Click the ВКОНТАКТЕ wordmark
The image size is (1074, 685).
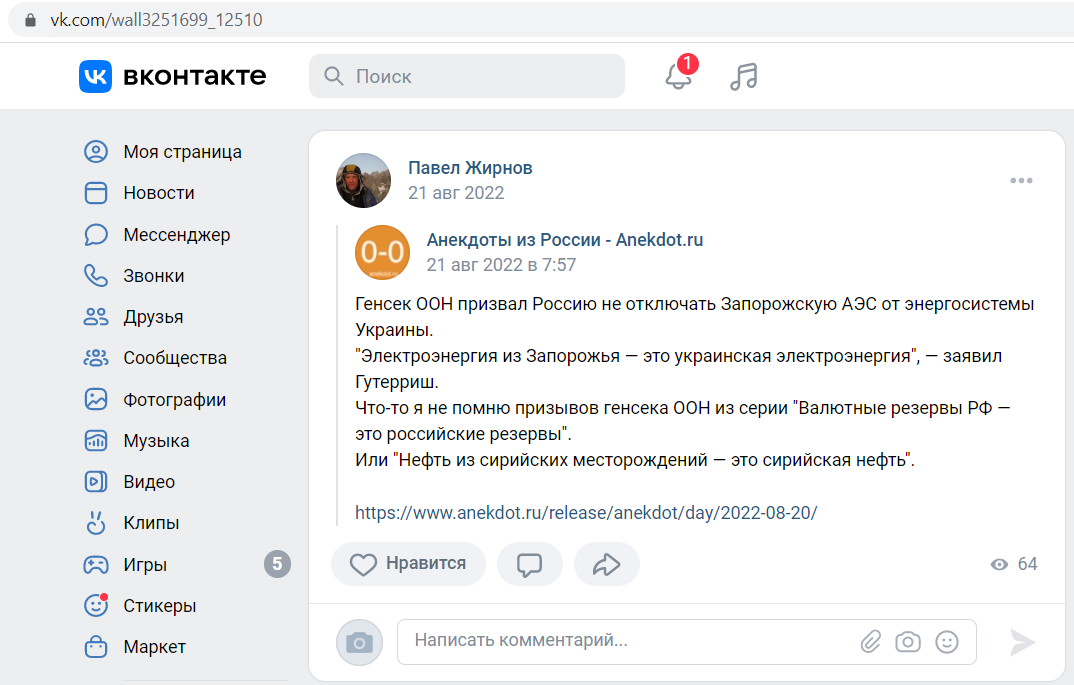[x=195, y=76]
